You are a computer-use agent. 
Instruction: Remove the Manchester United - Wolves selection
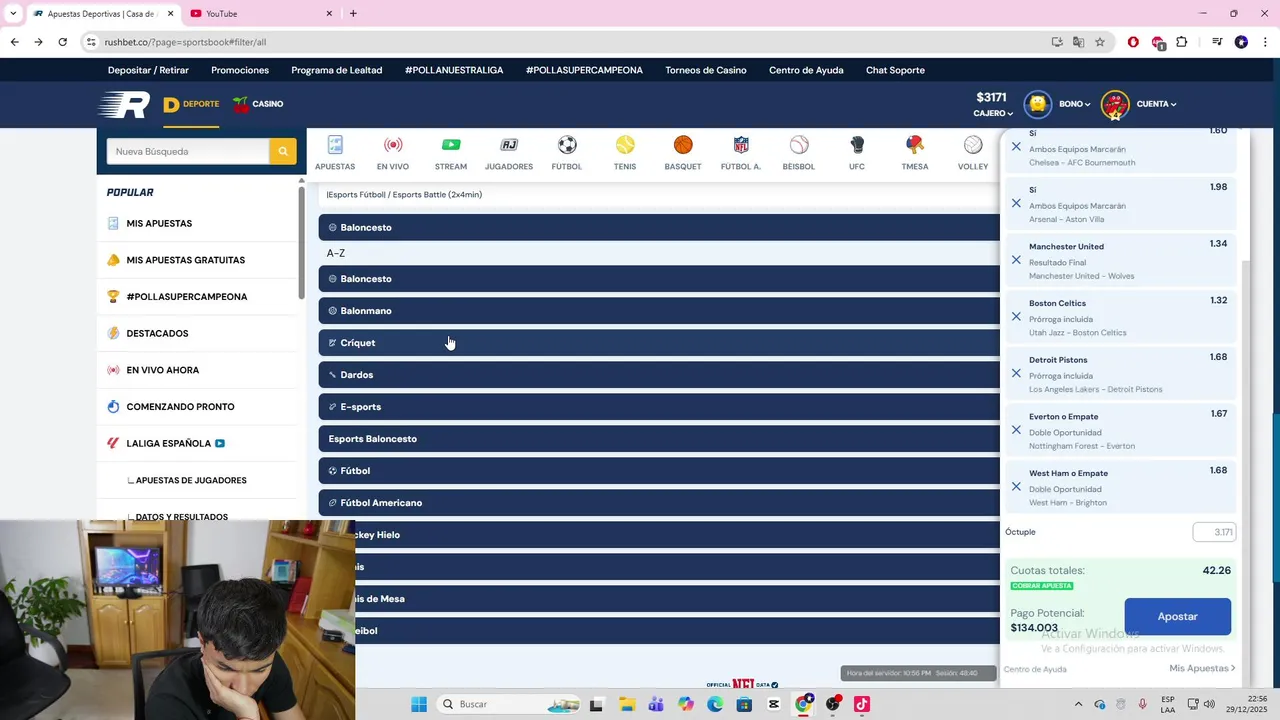(1016, 260)
